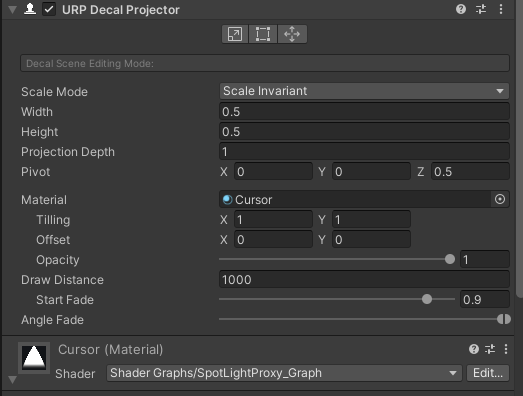Screen dimensions: 523x396
Task: Click the Pivot X field
Action: click(273, 171)
